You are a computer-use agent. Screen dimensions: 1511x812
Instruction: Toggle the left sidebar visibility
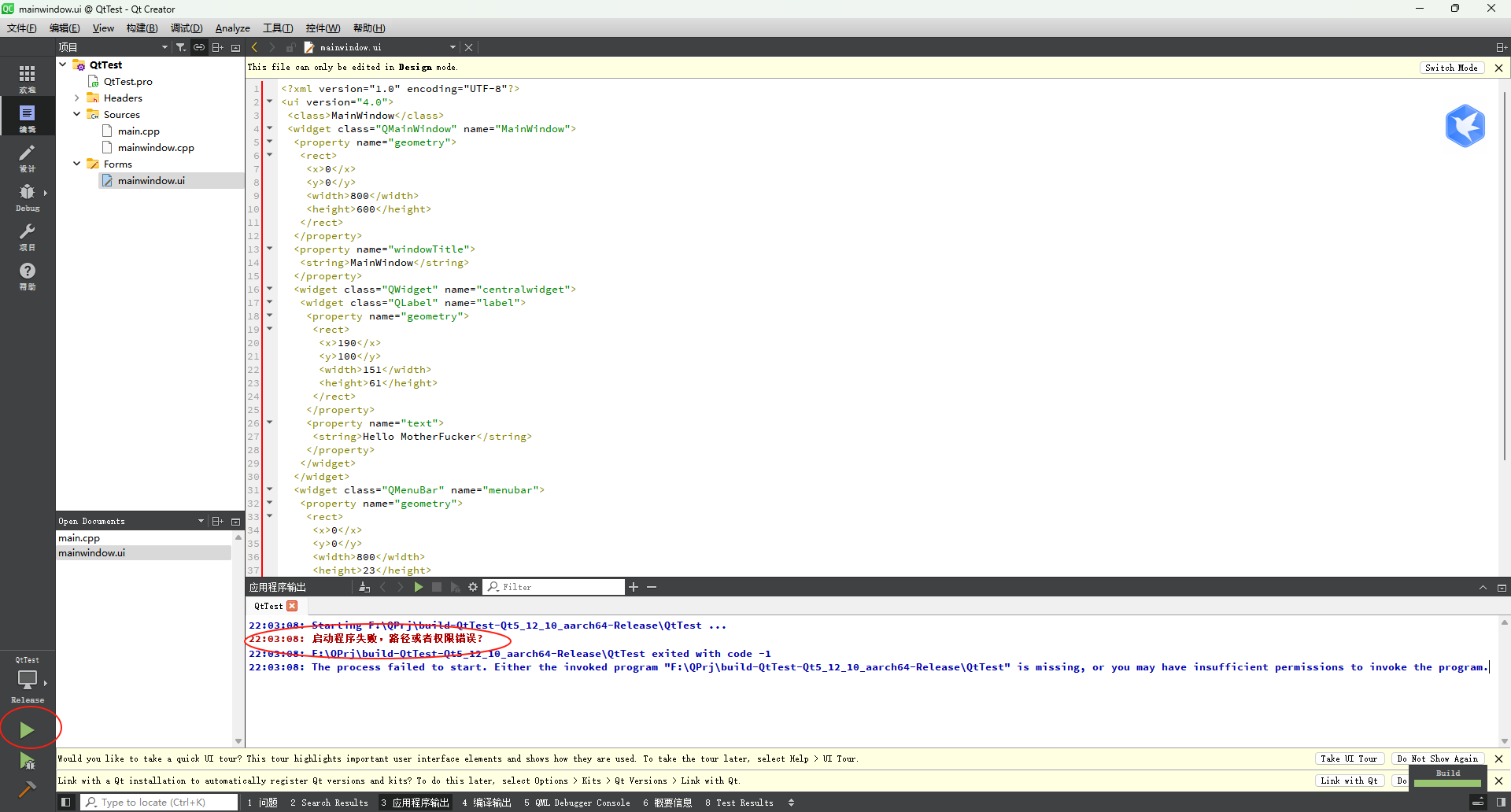click(x=66, y=803)
